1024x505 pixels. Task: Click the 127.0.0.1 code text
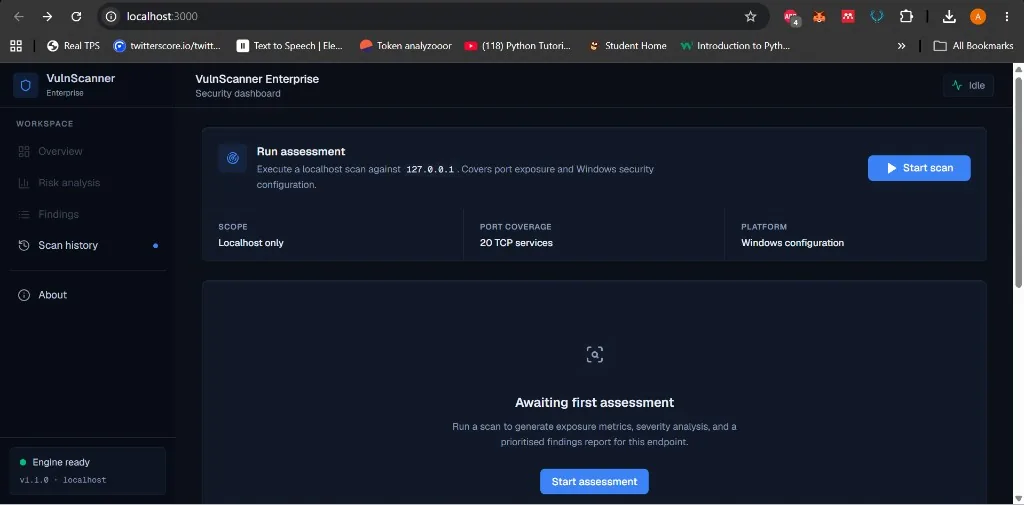[x=430, y=169]
